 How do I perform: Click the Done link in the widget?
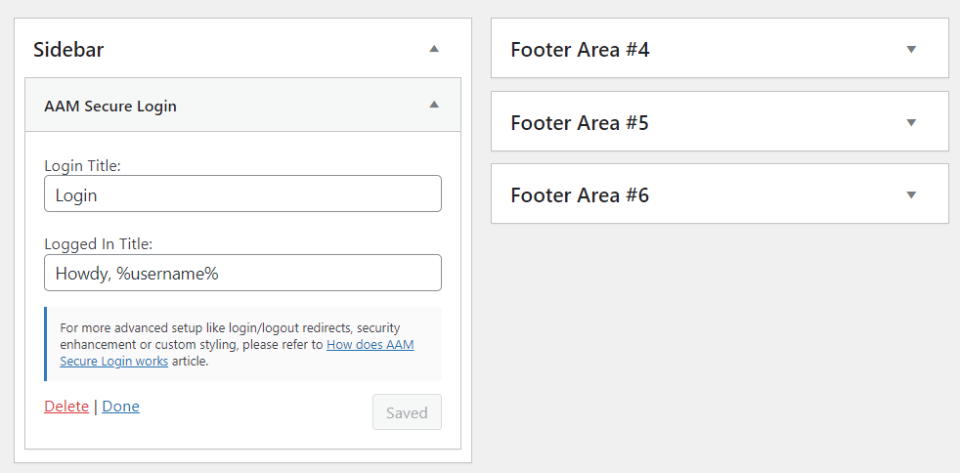pyautogui.click(x=121, y=406)
